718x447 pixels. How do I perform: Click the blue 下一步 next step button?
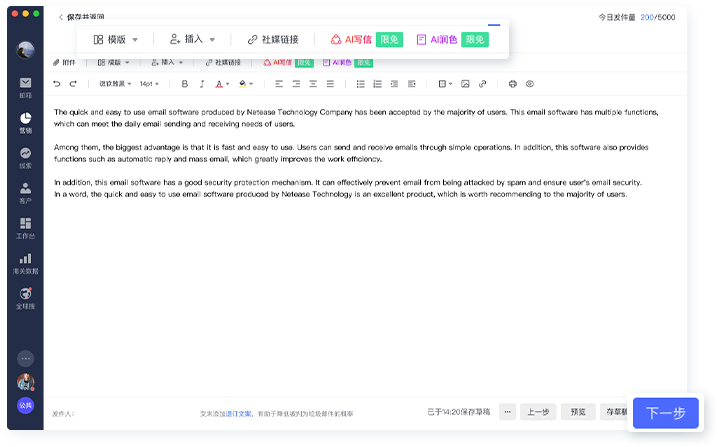pyautogui.click(x=665, y=413)
